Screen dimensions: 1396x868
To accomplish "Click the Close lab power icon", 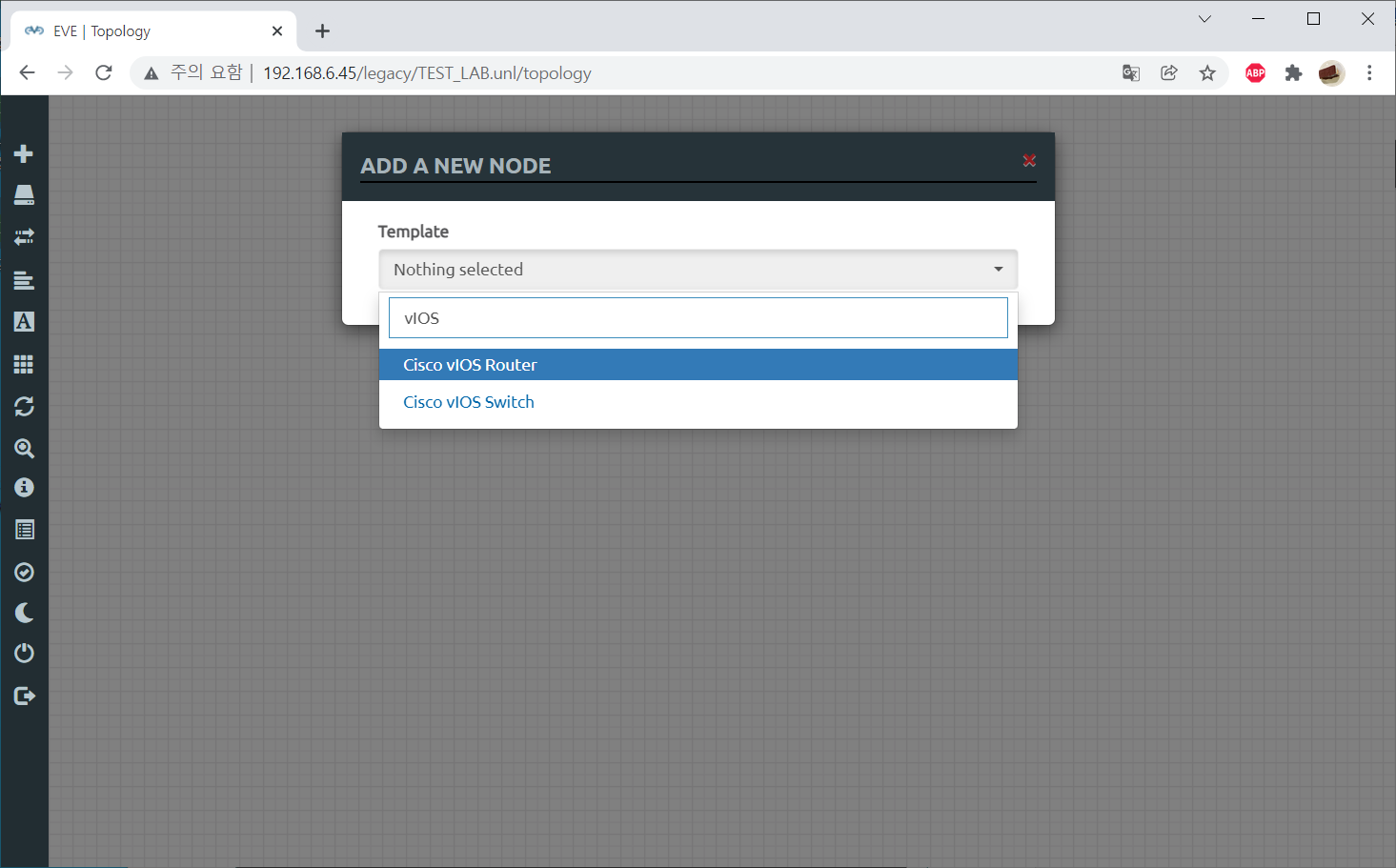I will click(x=24, y=654).
